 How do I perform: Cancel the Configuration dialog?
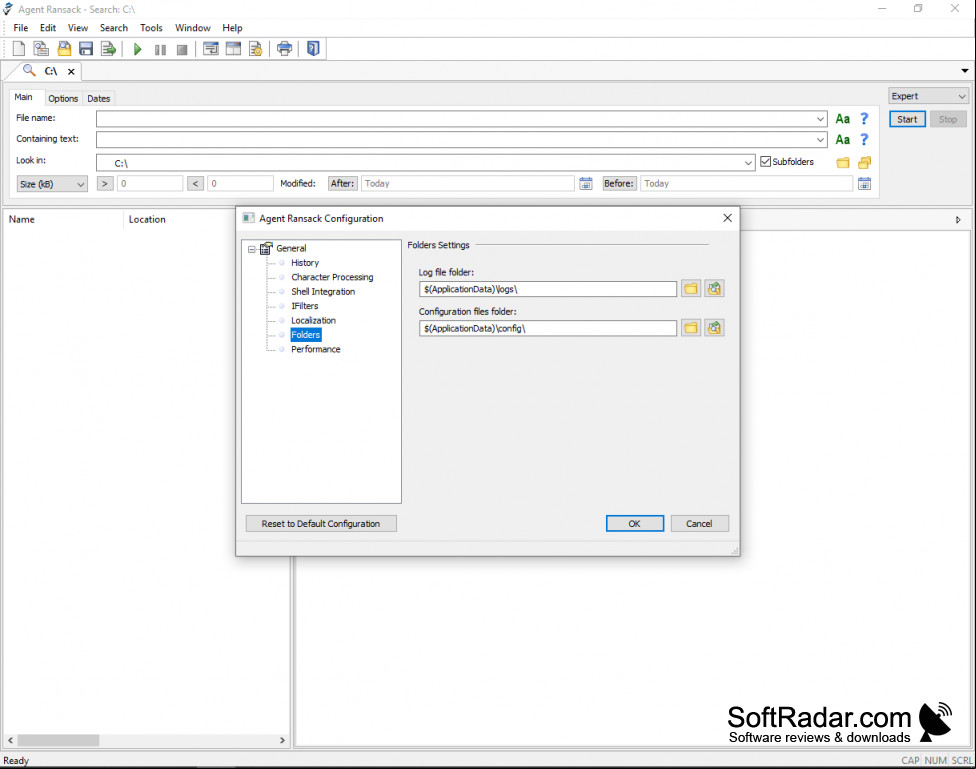click(x=699, y=524)
